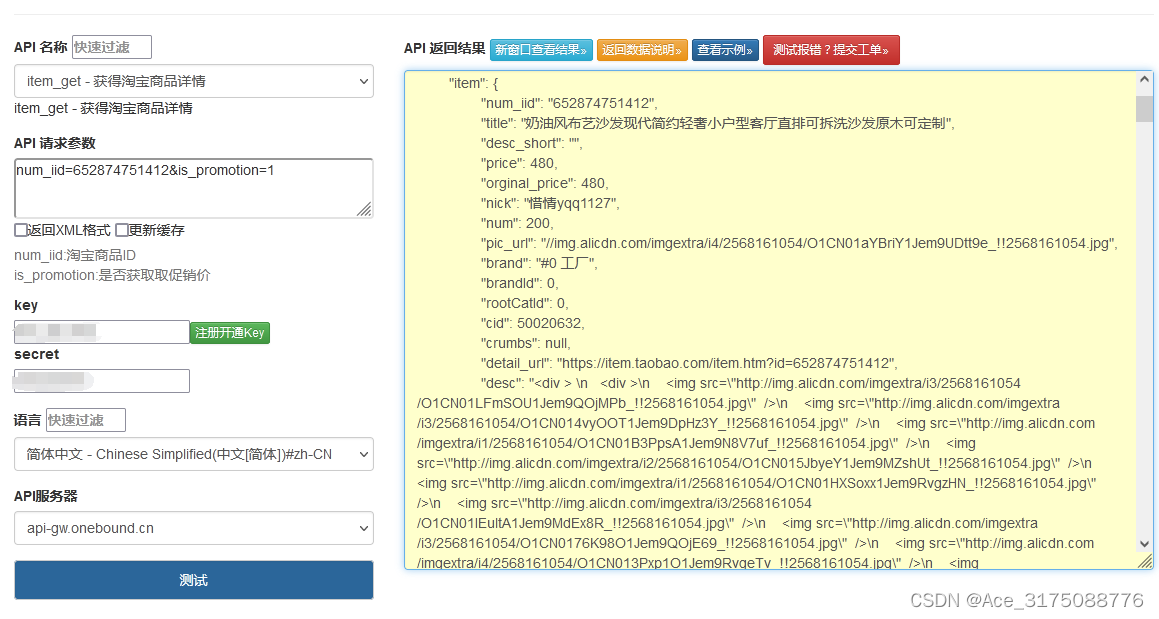Screen dimensions: 1159x619
Task: Click the result scrollbar down arrow
Action: pos(1144,544)
